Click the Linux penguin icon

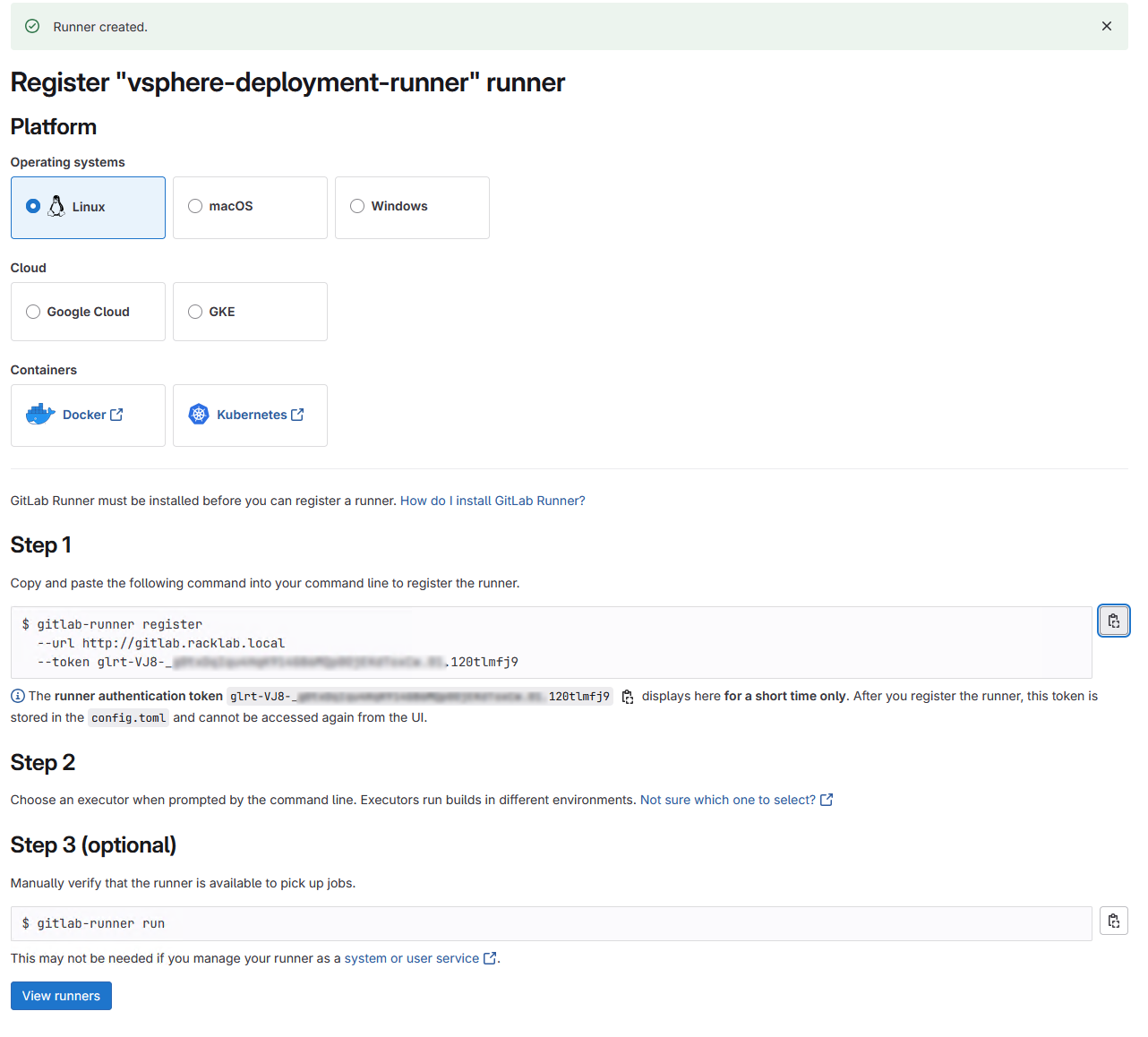(x=56, y=205)
